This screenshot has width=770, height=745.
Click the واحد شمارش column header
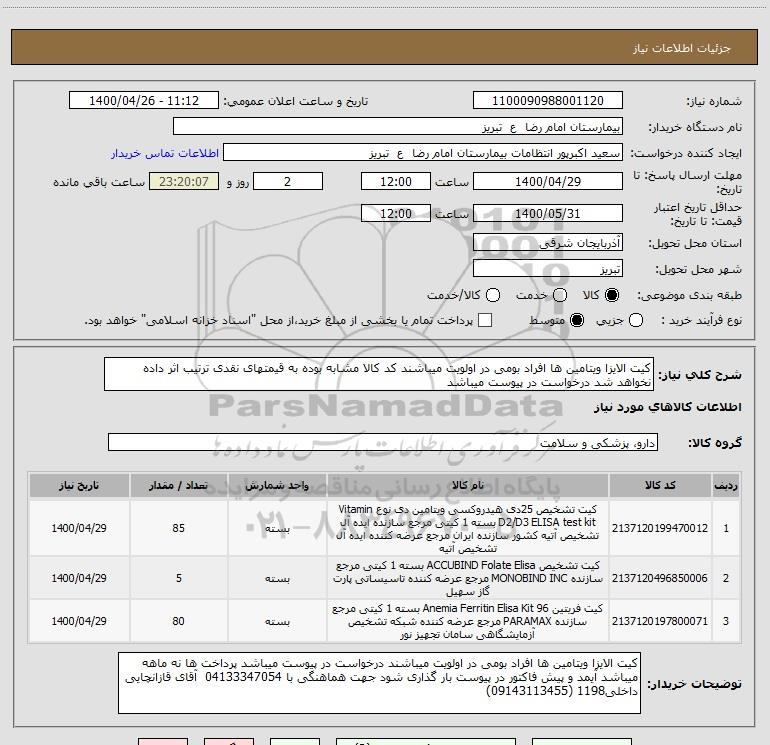[x=277, y=485]
